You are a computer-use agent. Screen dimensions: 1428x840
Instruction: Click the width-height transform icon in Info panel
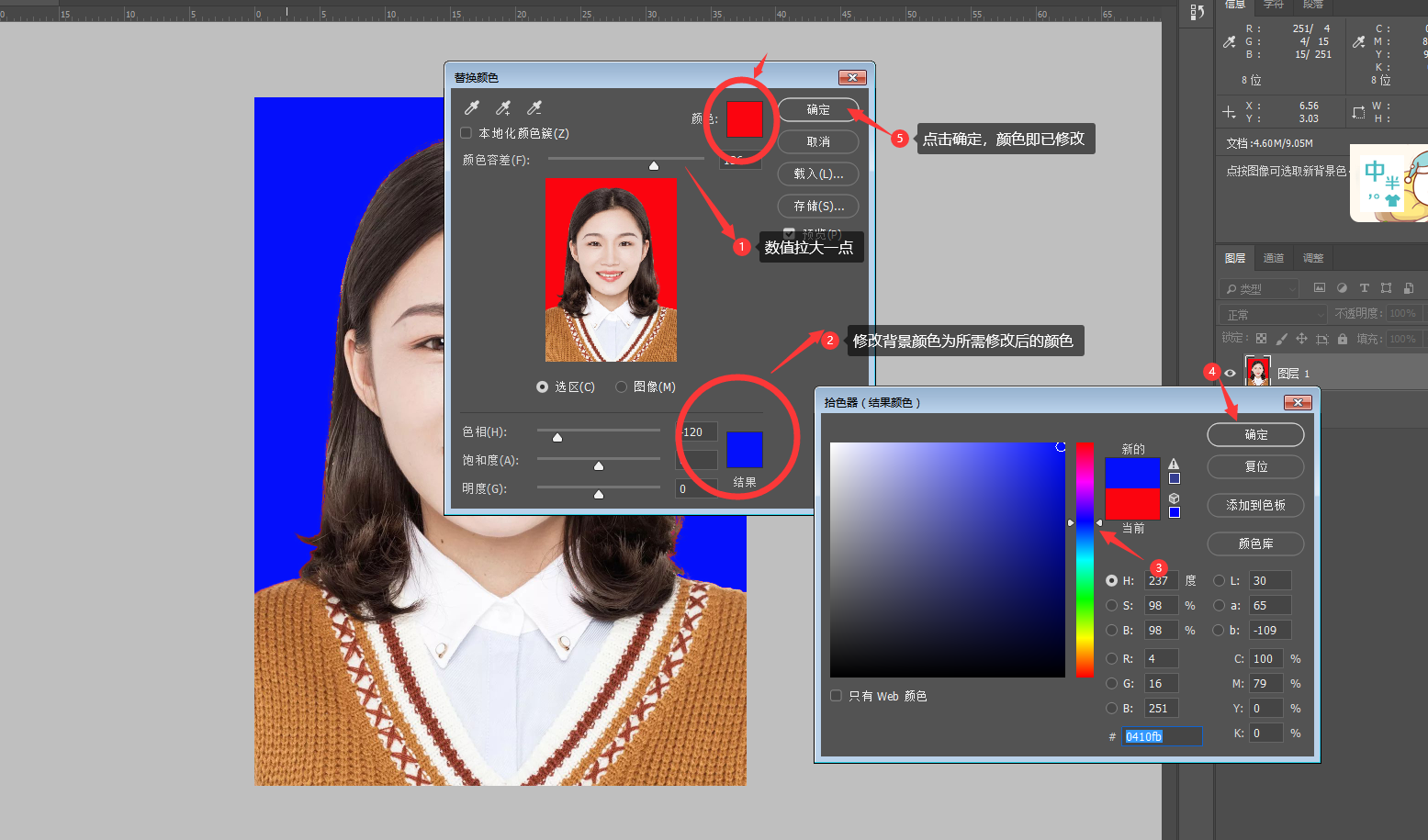click(1359, 112)
